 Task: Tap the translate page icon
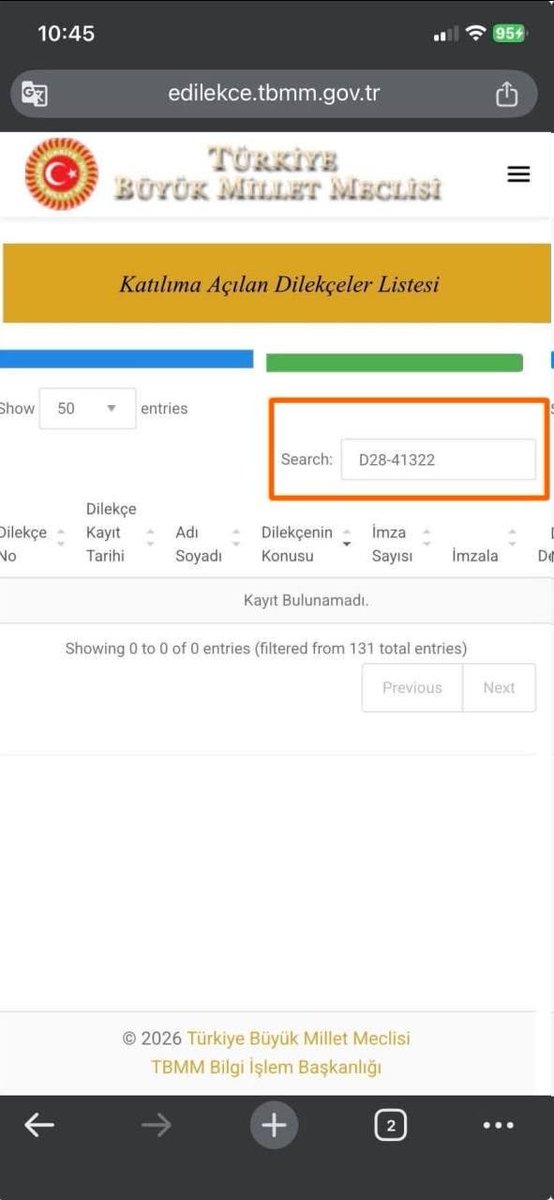tap(35, 95)
